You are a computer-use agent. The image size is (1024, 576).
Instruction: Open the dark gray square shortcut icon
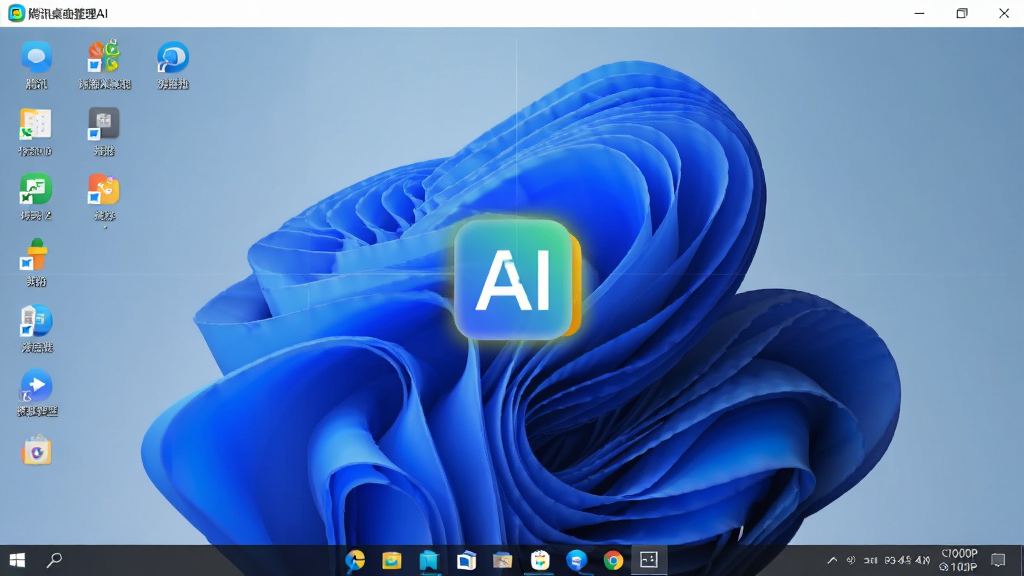click(x=104, y=123)
